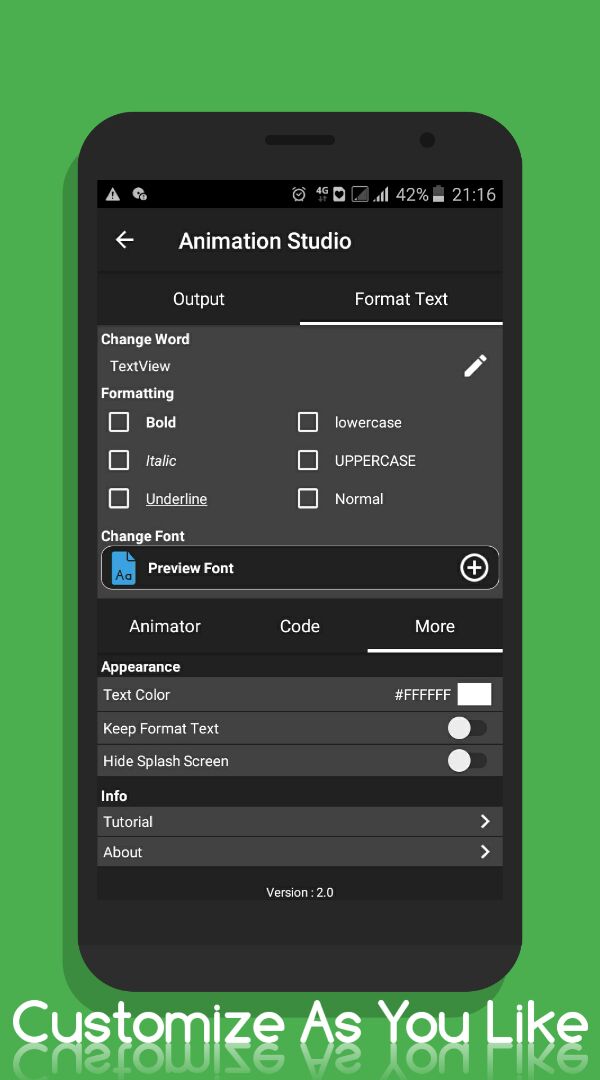Open the Animator tab
Viewport: 600px width, 1080px height.
pos(165,626)
